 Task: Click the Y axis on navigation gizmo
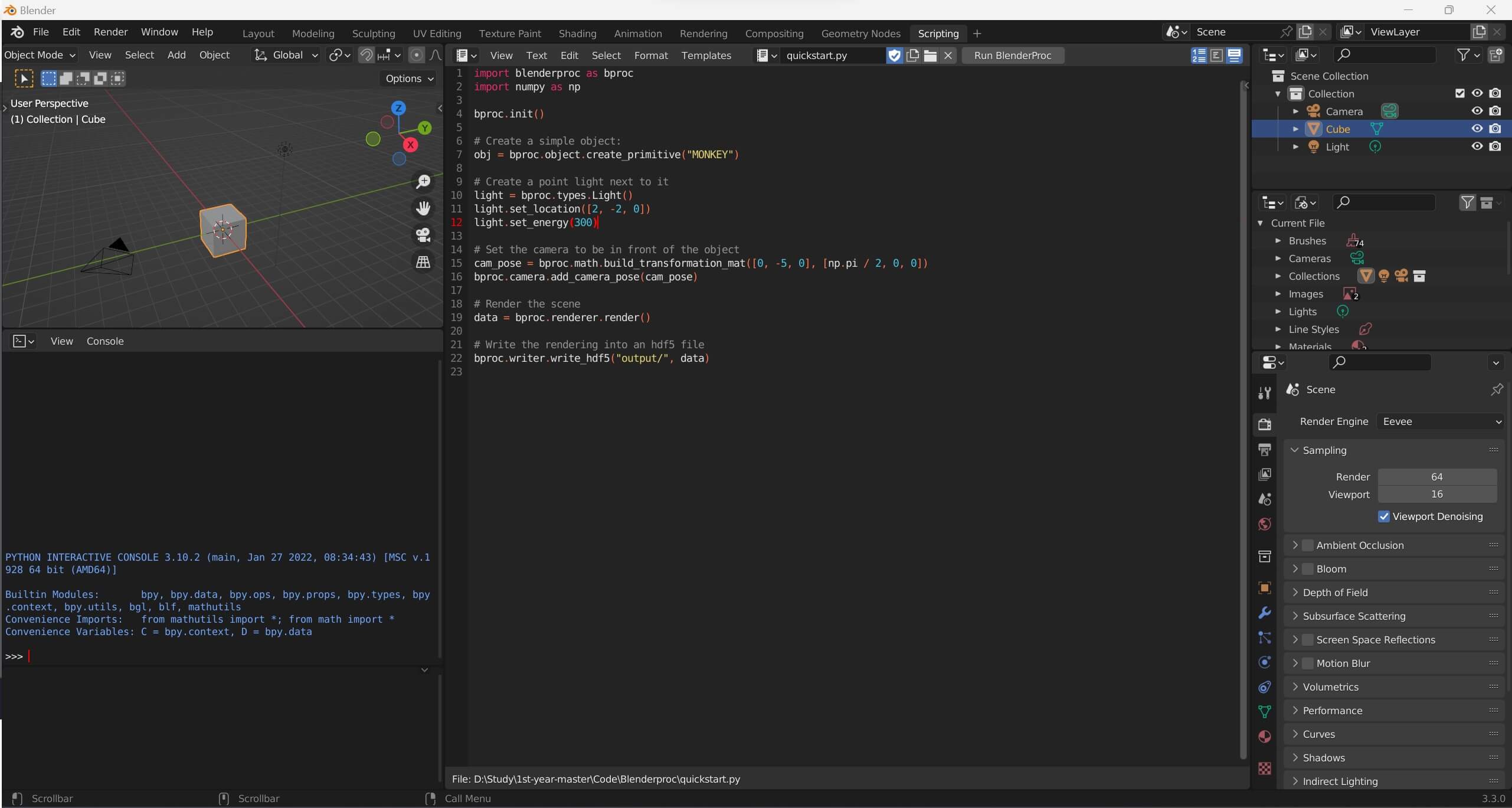coord(424,128)
